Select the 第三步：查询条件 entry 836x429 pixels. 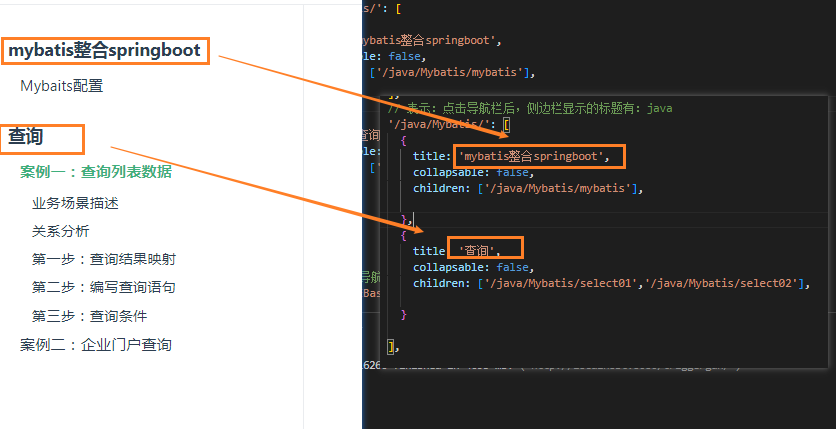click(89, 316)
